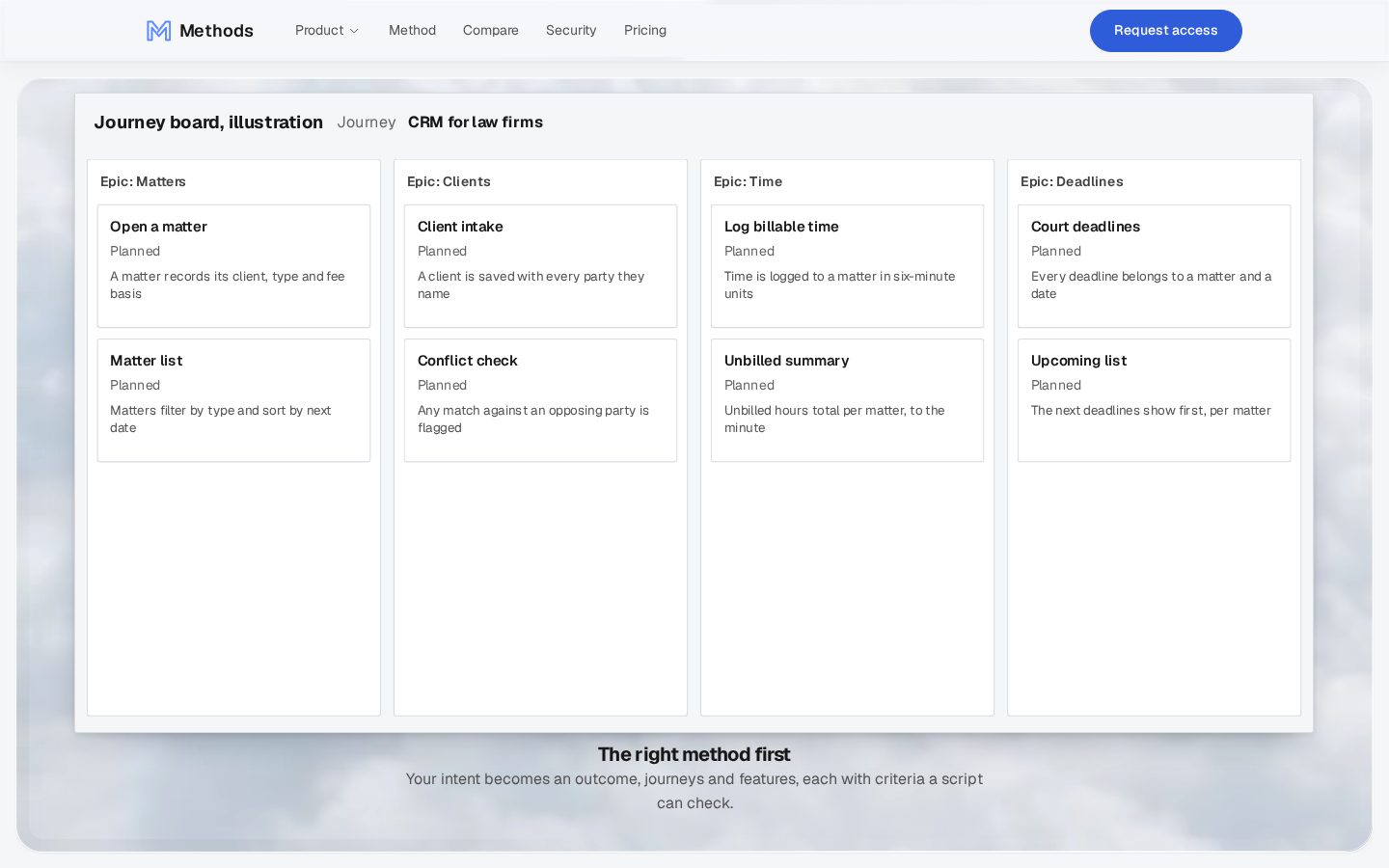Click the Request access button

(x=1165, y=31)
